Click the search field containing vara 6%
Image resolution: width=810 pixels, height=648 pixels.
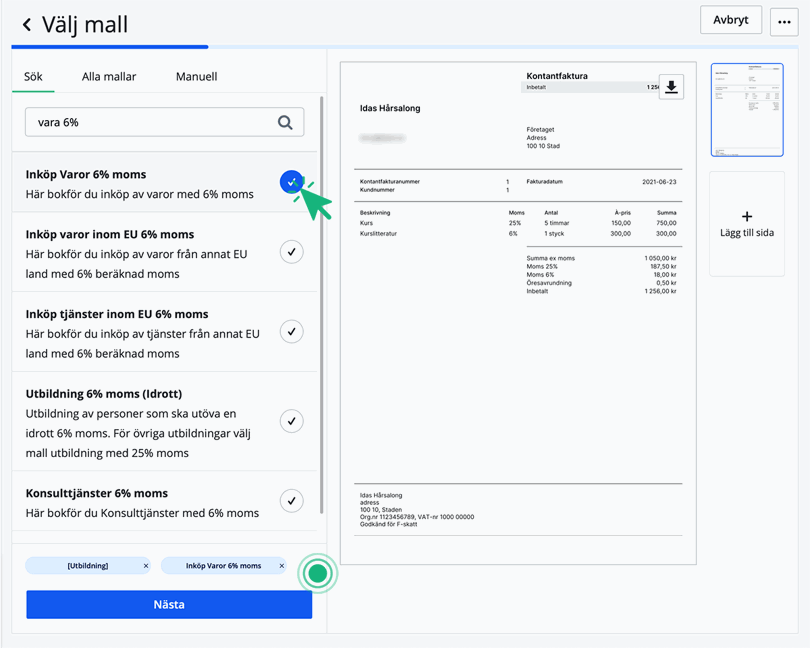[150, 122]
